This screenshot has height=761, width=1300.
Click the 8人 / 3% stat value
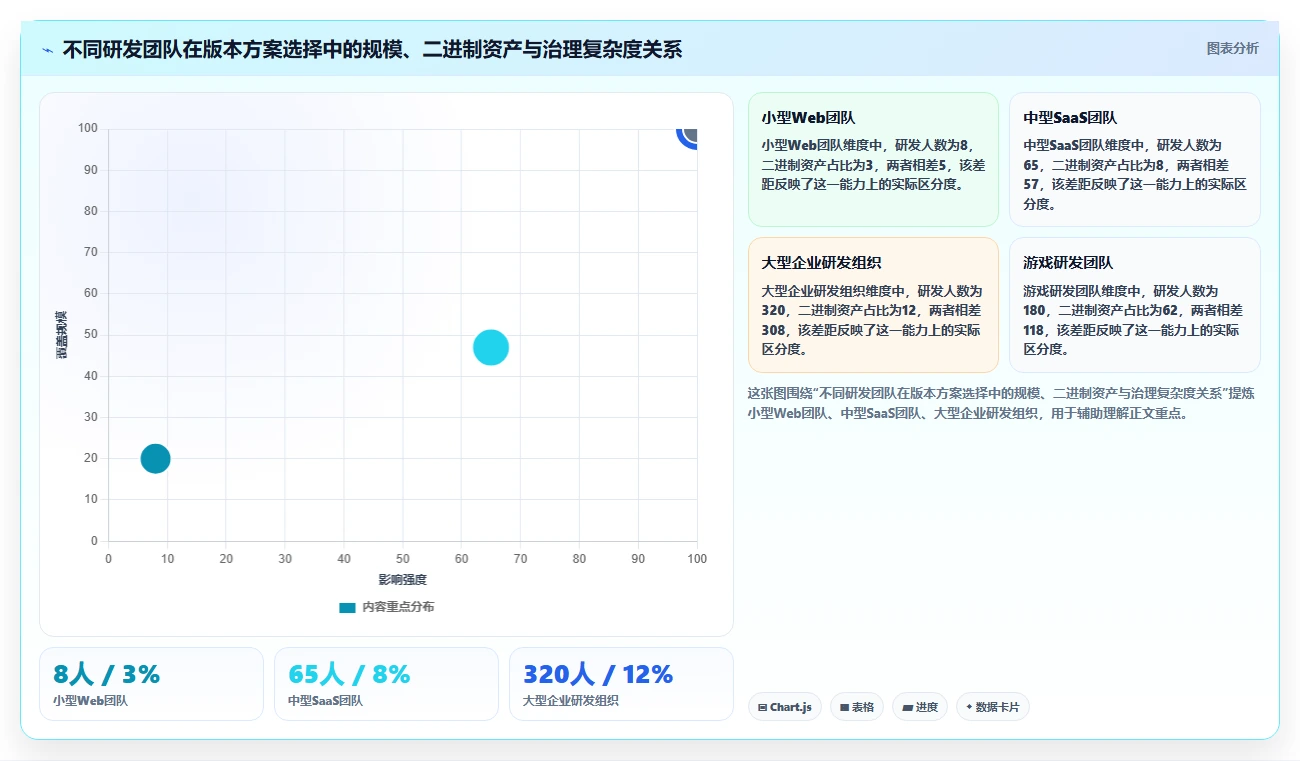pyautogui.click(x=106, y=674)
